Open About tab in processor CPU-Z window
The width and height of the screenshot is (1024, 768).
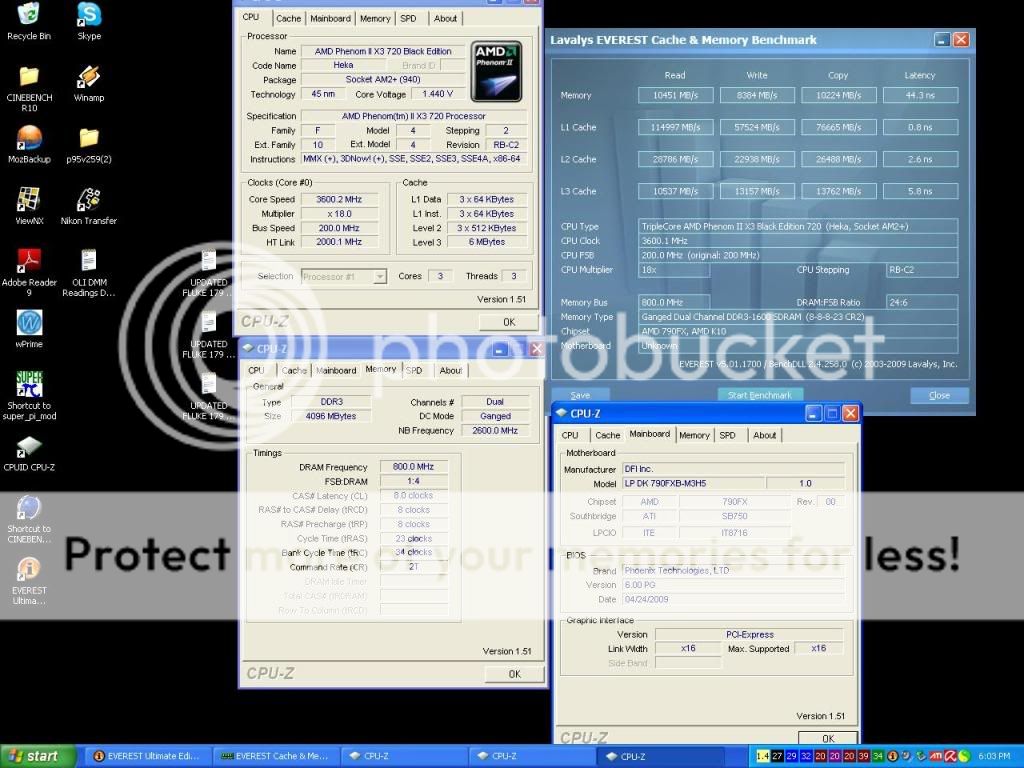click(x=445, y=18)
